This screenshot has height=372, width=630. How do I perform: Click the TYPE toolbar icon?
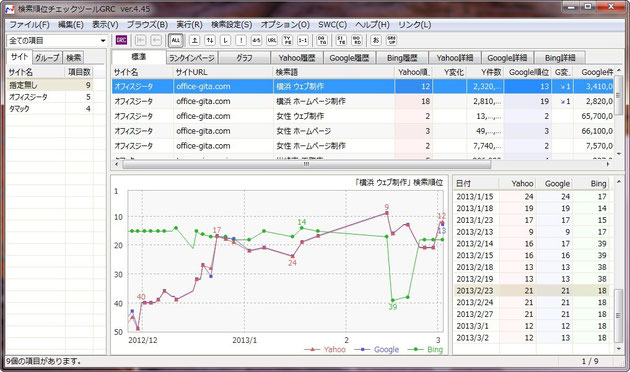click(x=287, y=40)
